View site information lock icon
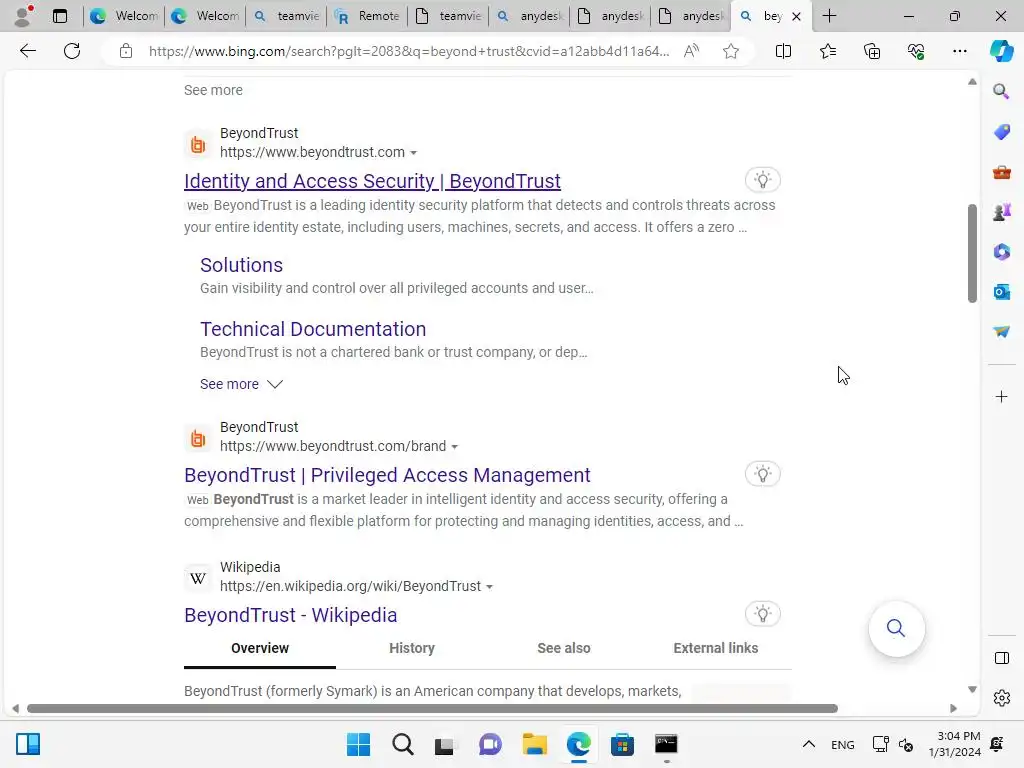The height and width of the screenshot is (768, 1024). (126, 51)
